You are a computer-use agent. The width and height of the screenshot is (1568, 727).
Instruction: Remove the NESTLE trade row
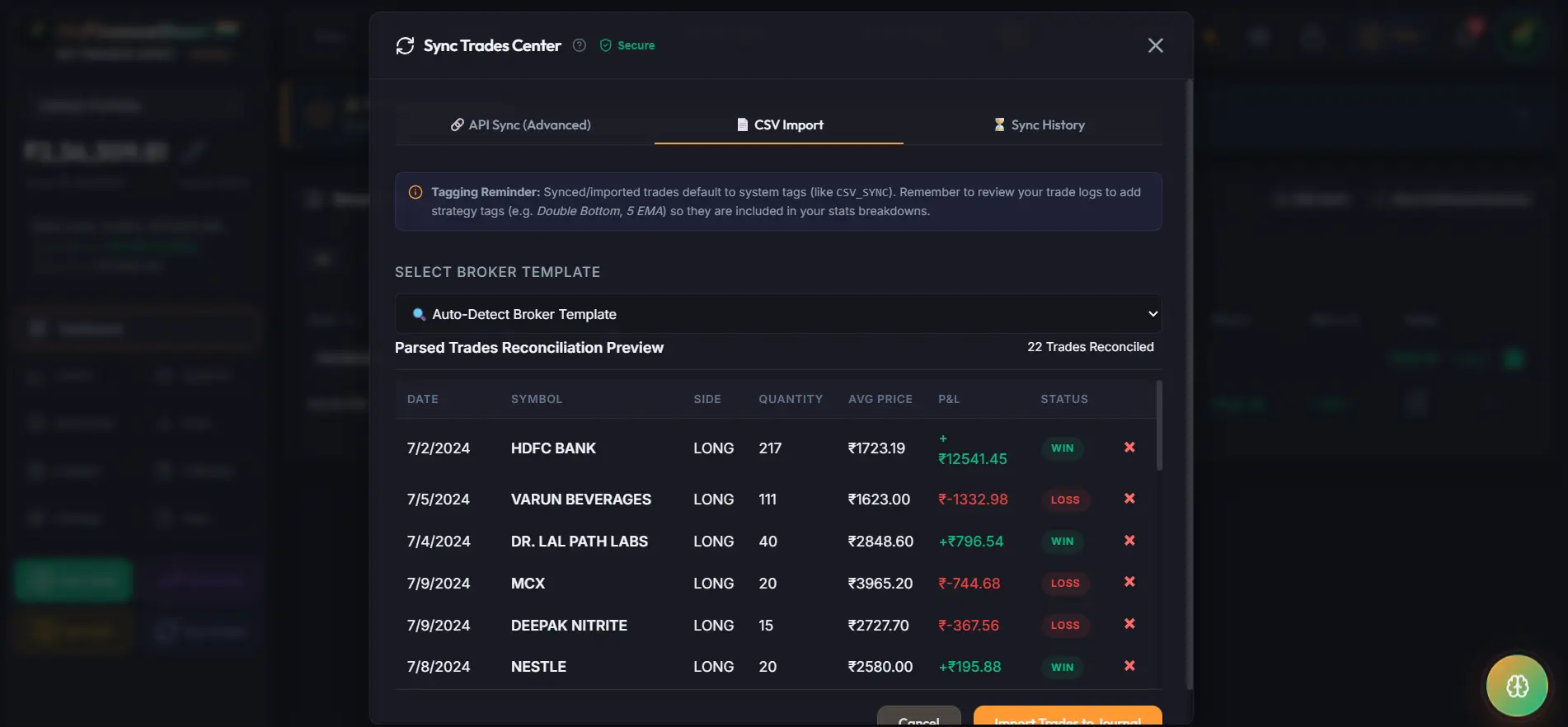(1129, 666)
